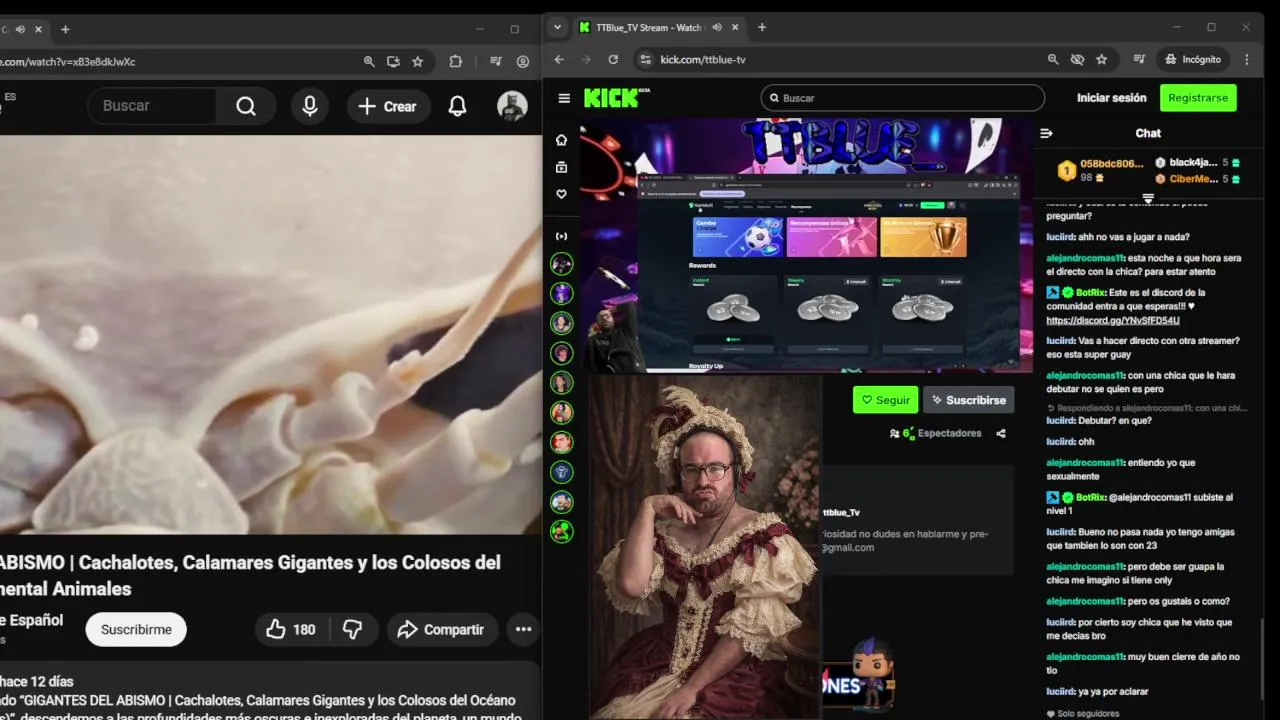Click the Suscribirse button on Kick
This screenshot has height=720, width=1280.
[968, 400]
